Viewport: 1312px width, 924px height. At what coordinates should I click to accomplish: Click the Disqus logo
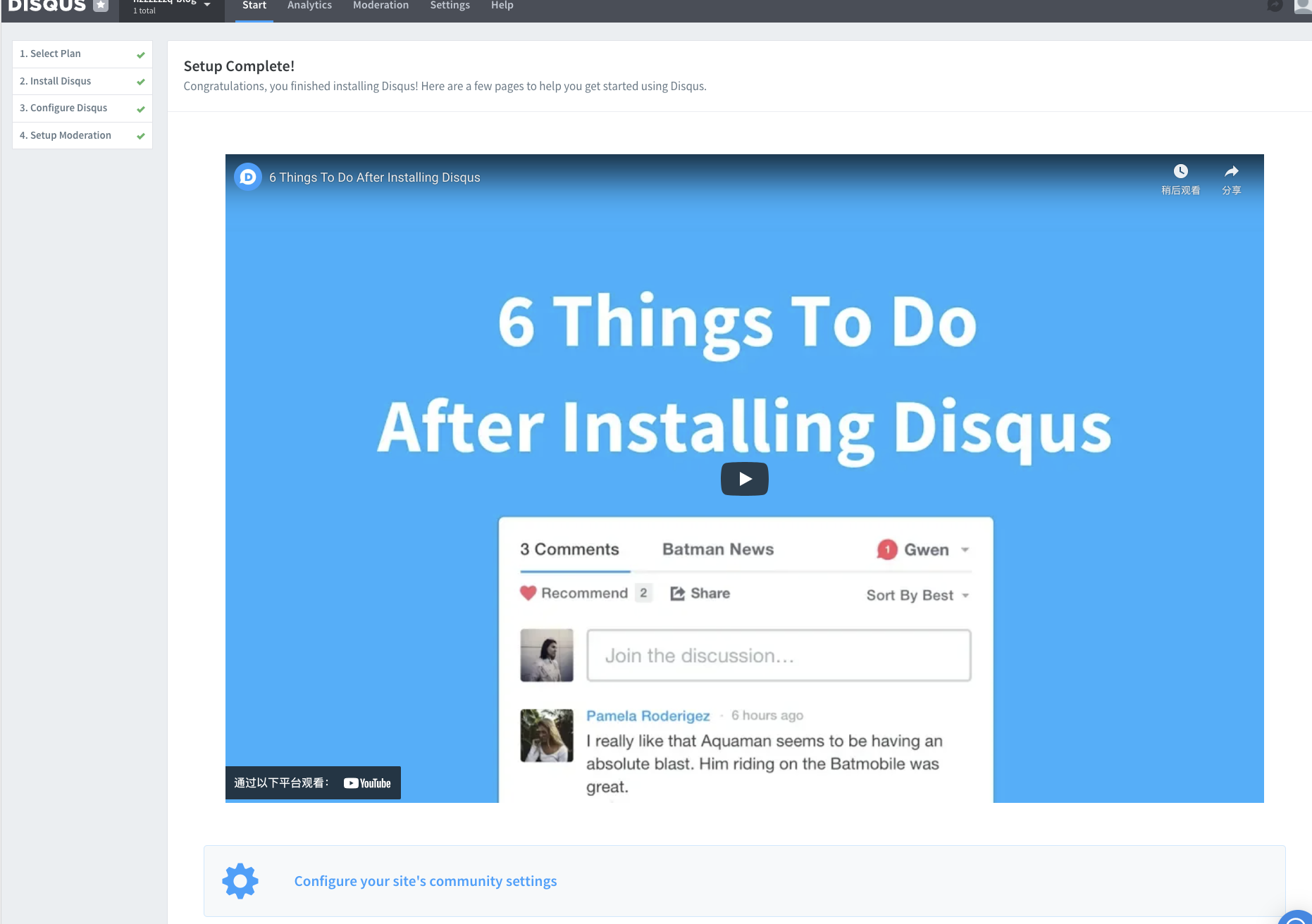point(47,6)
